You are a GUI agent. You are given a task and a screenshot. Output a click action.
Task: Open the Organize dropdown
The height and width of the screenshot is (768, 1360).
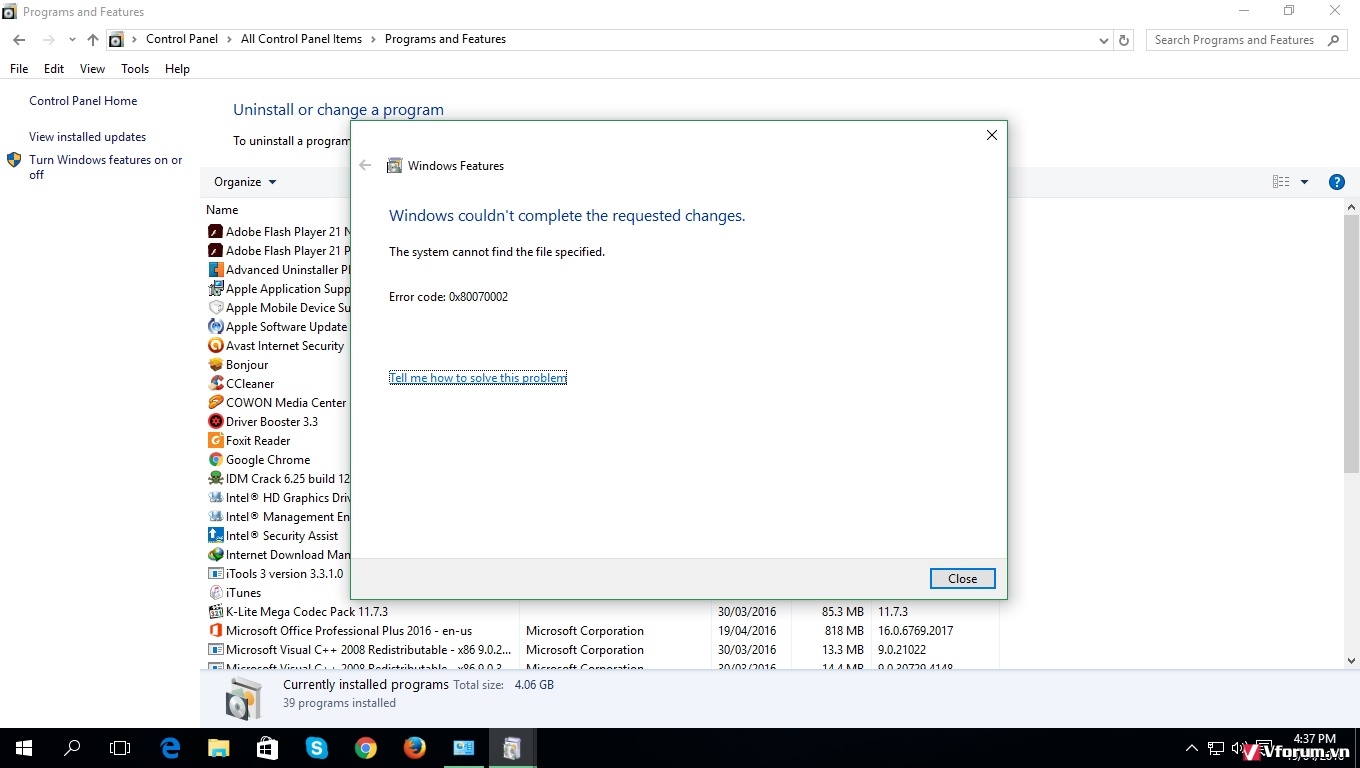245,182
